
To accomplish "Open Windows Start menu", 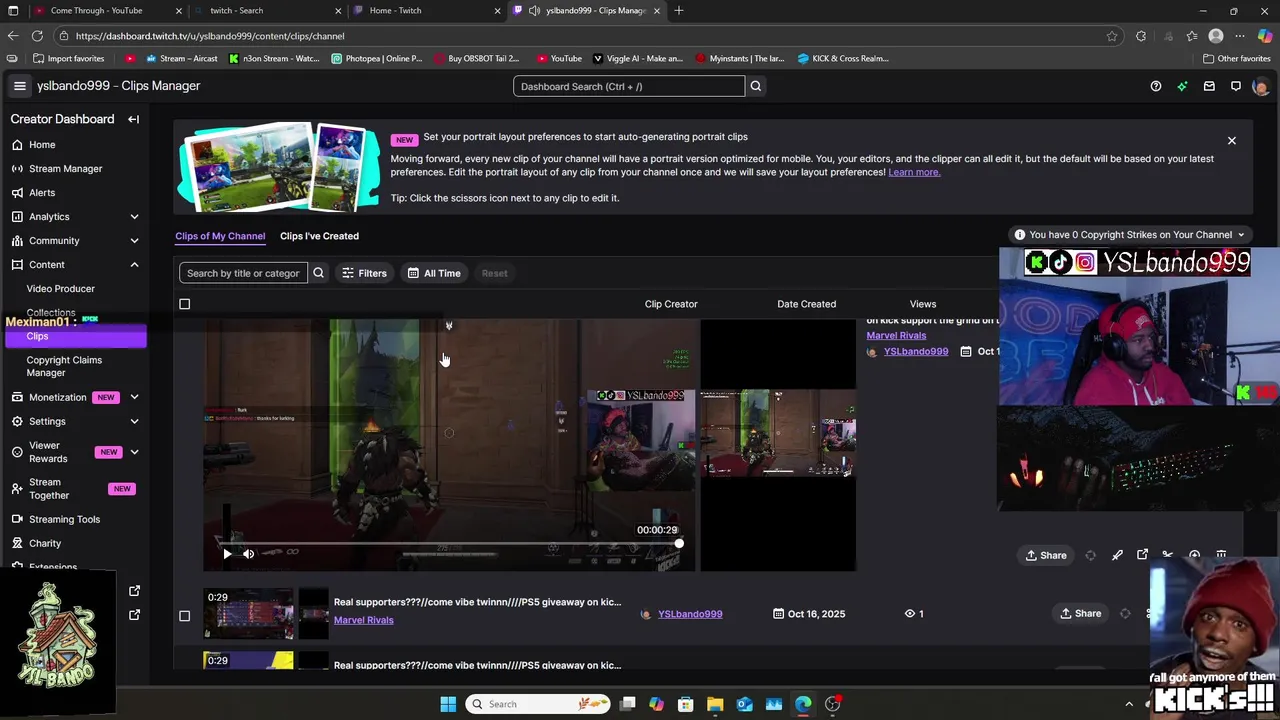I will click(x=448, y=704).
